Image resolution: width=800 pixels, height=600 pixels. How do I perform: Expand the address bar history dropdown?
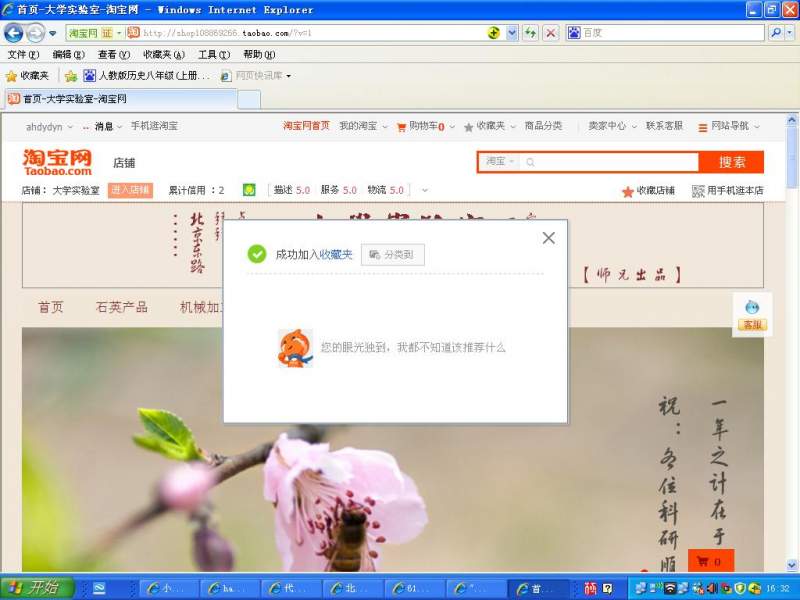coord(512,33)
